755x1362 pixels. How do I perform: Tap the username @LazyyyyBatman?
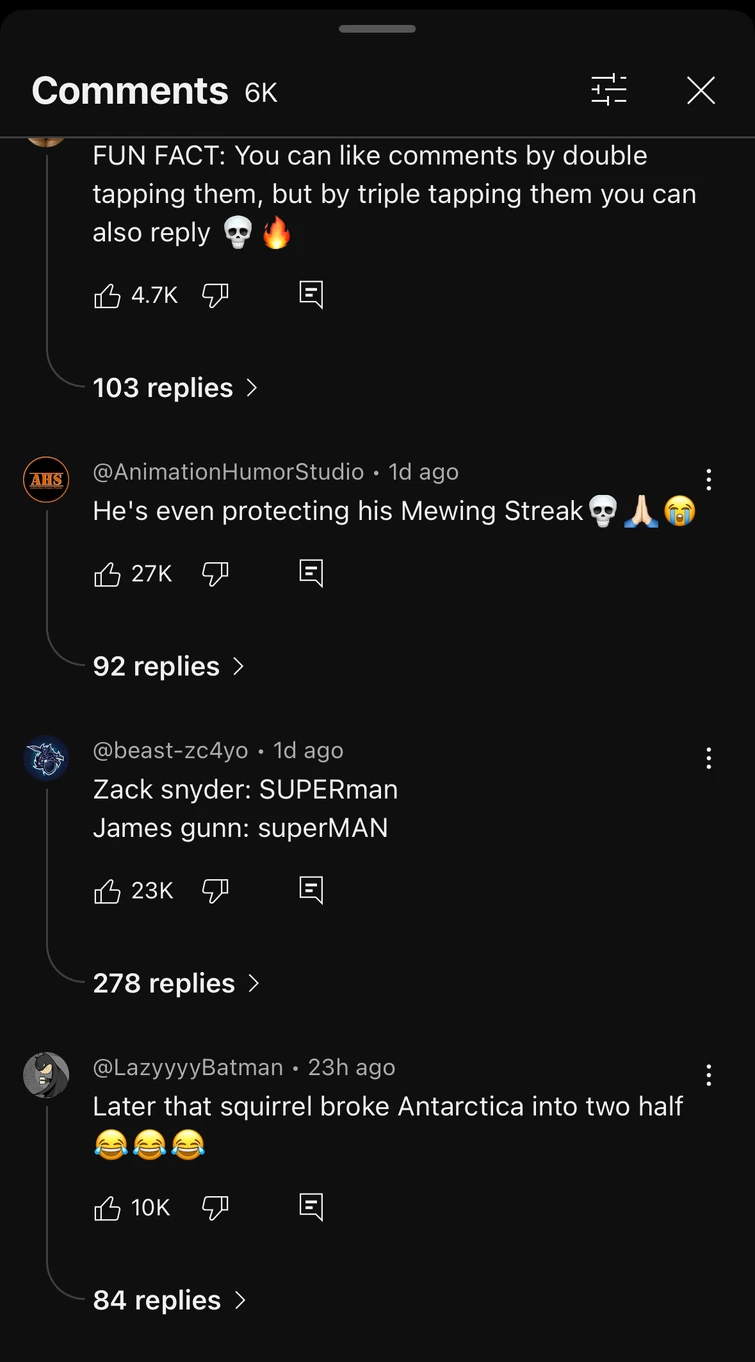178,1067
